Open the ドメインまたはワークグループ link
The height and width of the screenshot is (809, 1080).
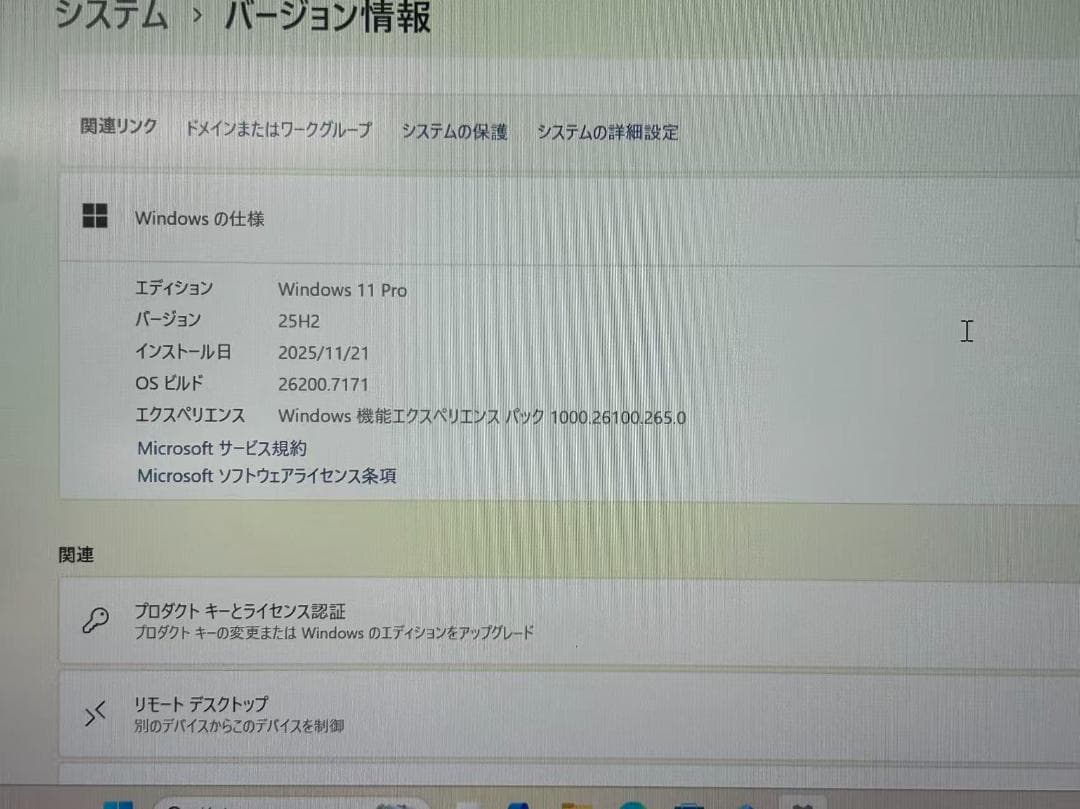point(278,129)
